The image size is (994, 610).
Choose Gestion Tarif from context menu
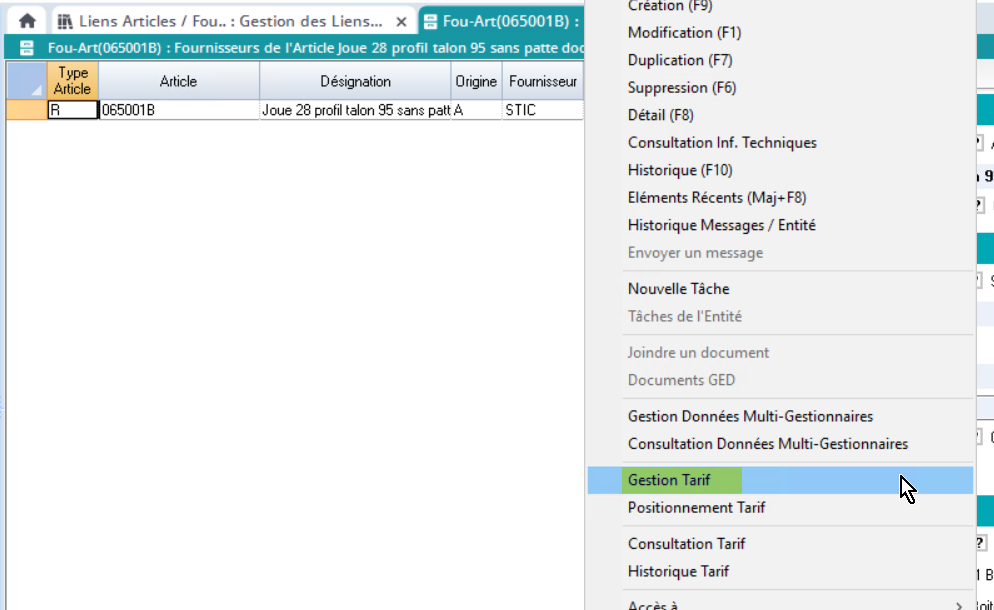669,480
